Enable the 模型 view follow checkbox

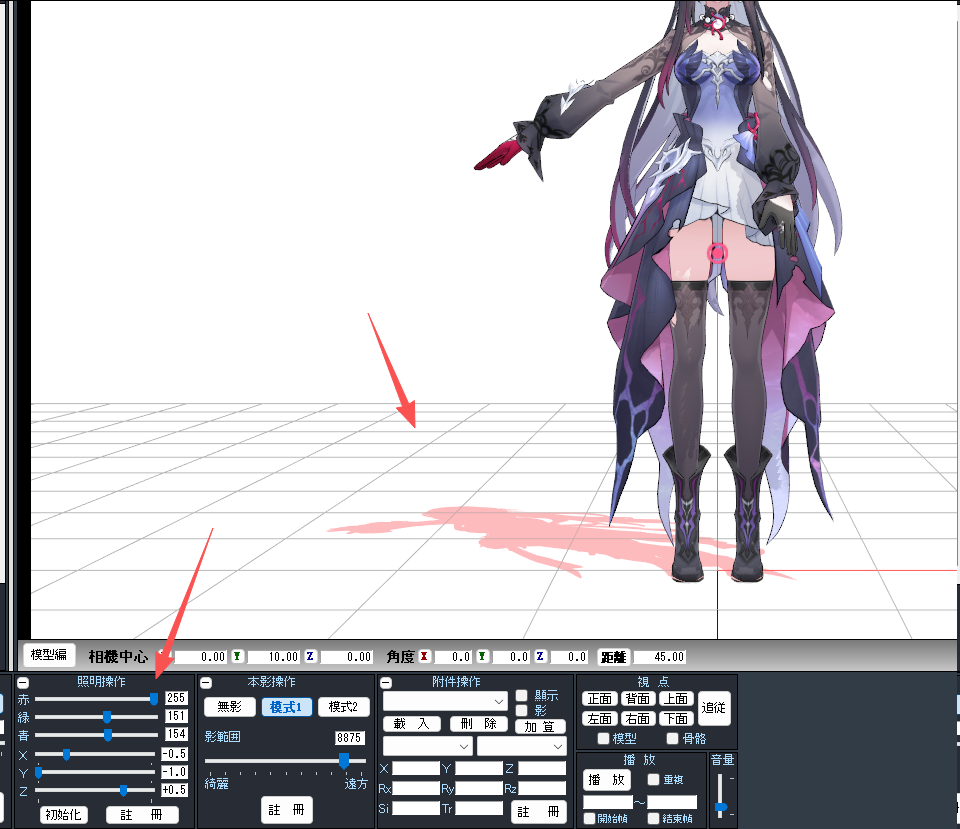coord(603,738)
